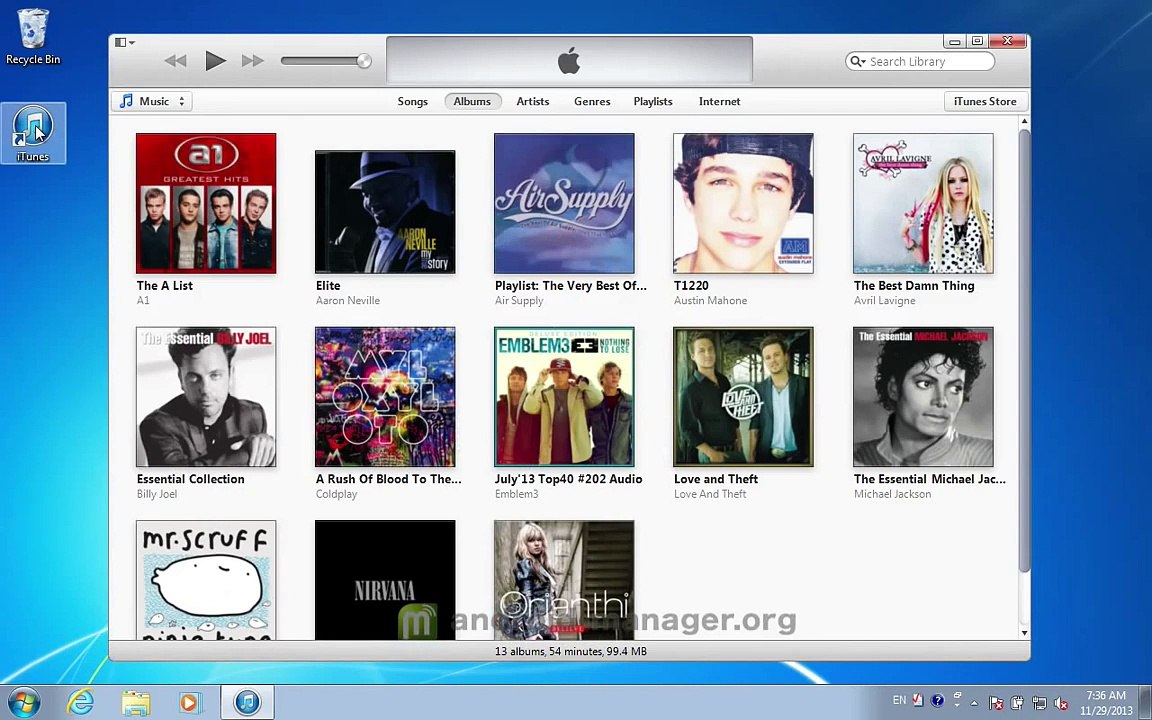Click the Play button in iTunes

215,60
